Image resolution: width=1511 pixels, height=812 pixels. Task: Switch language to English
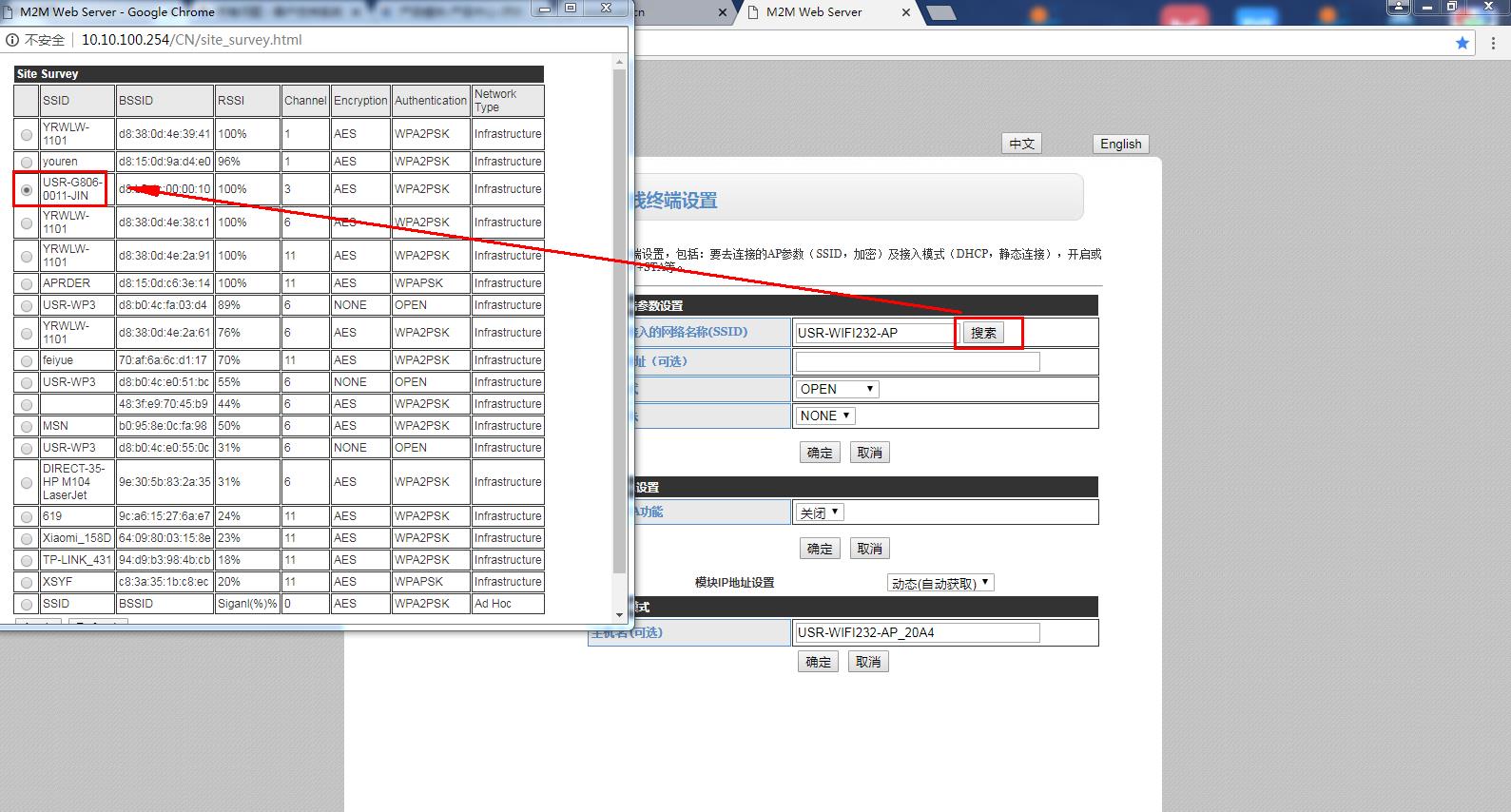[1120, 144]
